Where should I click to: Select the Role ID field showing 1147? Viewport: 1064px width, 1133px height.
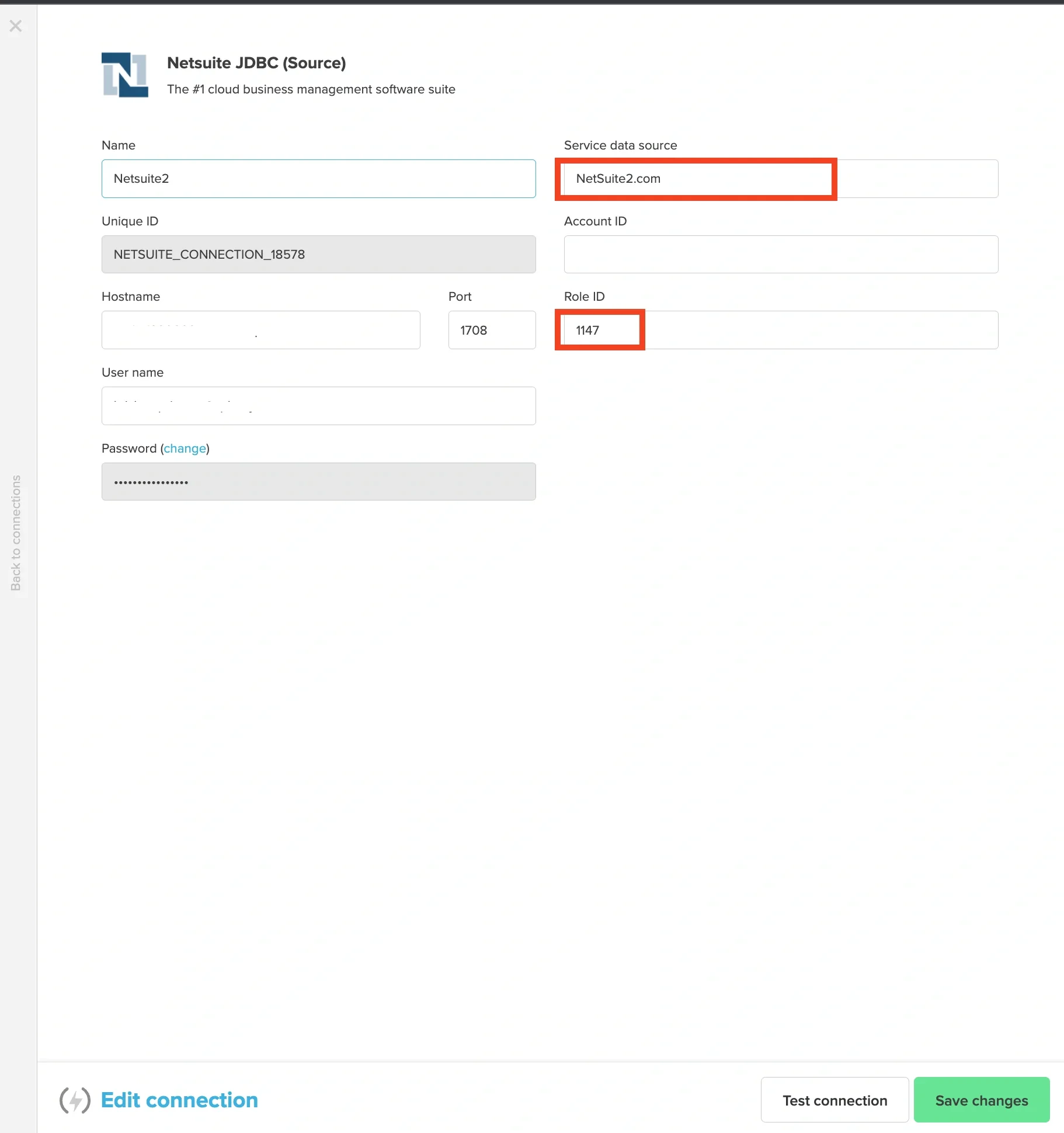(x=599, y=329)
